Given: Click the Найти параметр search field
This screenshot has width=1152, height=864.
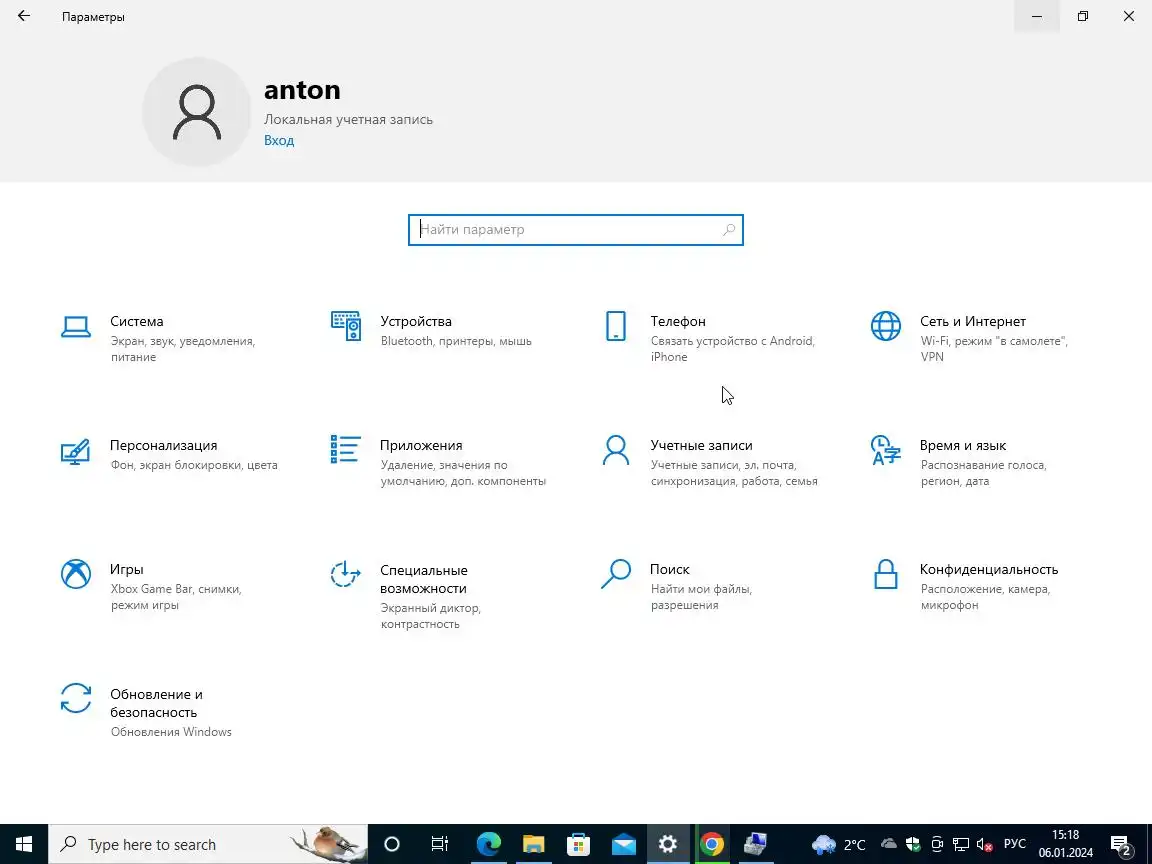Looking at the screenshot, I should [575, 230].
